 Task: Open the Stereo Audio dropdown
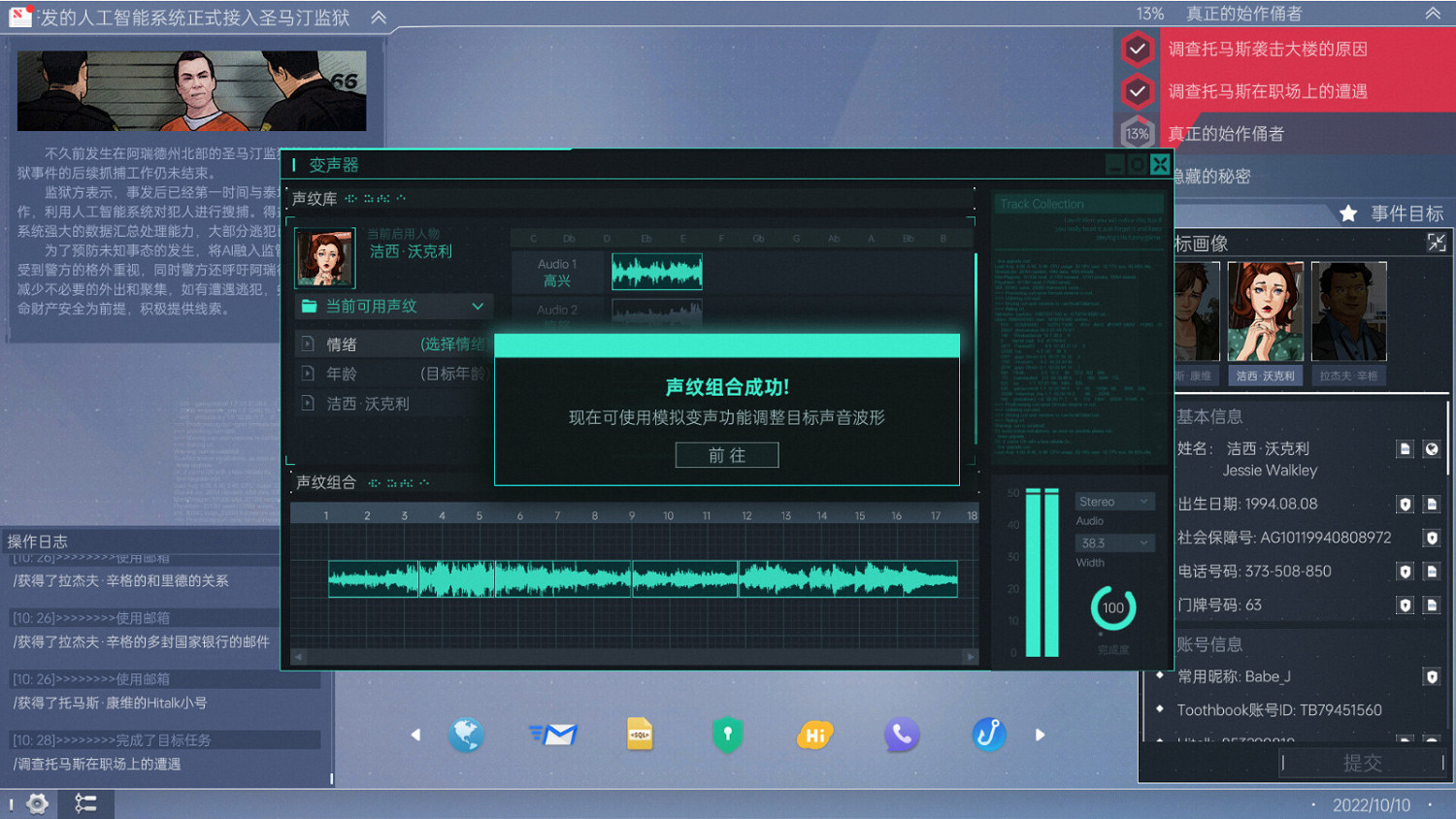1114,500
